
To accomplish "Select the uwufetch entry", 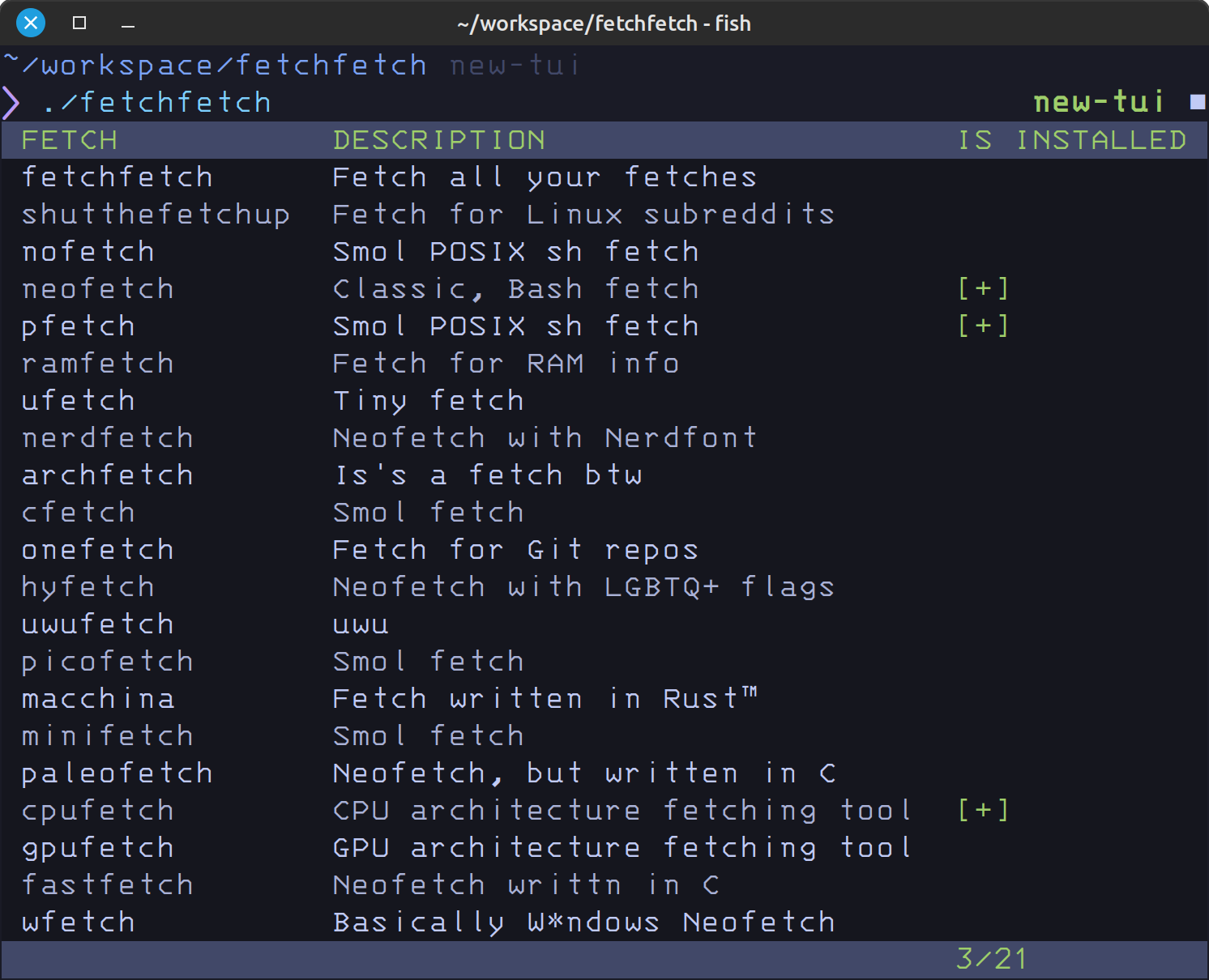I will 98,624.
